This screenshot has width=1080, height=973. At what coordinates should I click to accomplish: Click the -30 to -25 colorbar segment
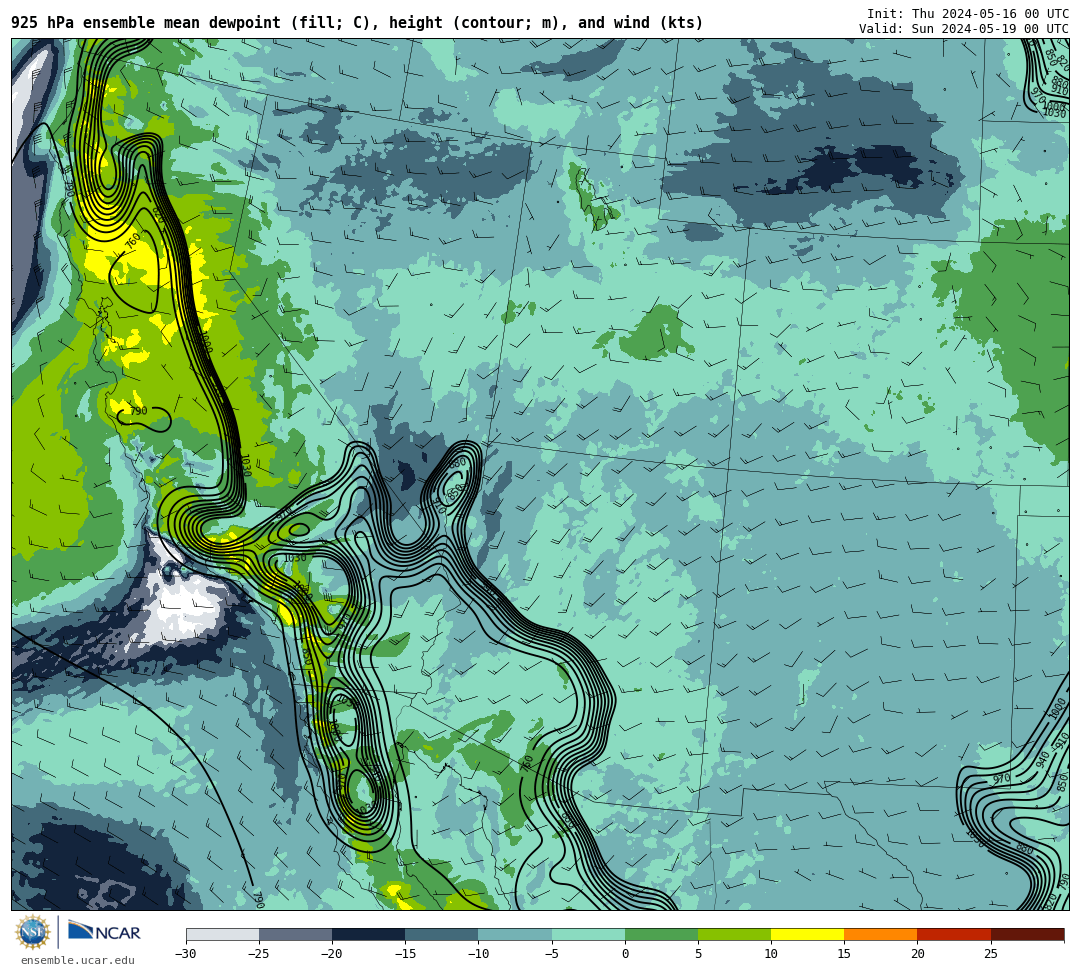click(222, 934)
